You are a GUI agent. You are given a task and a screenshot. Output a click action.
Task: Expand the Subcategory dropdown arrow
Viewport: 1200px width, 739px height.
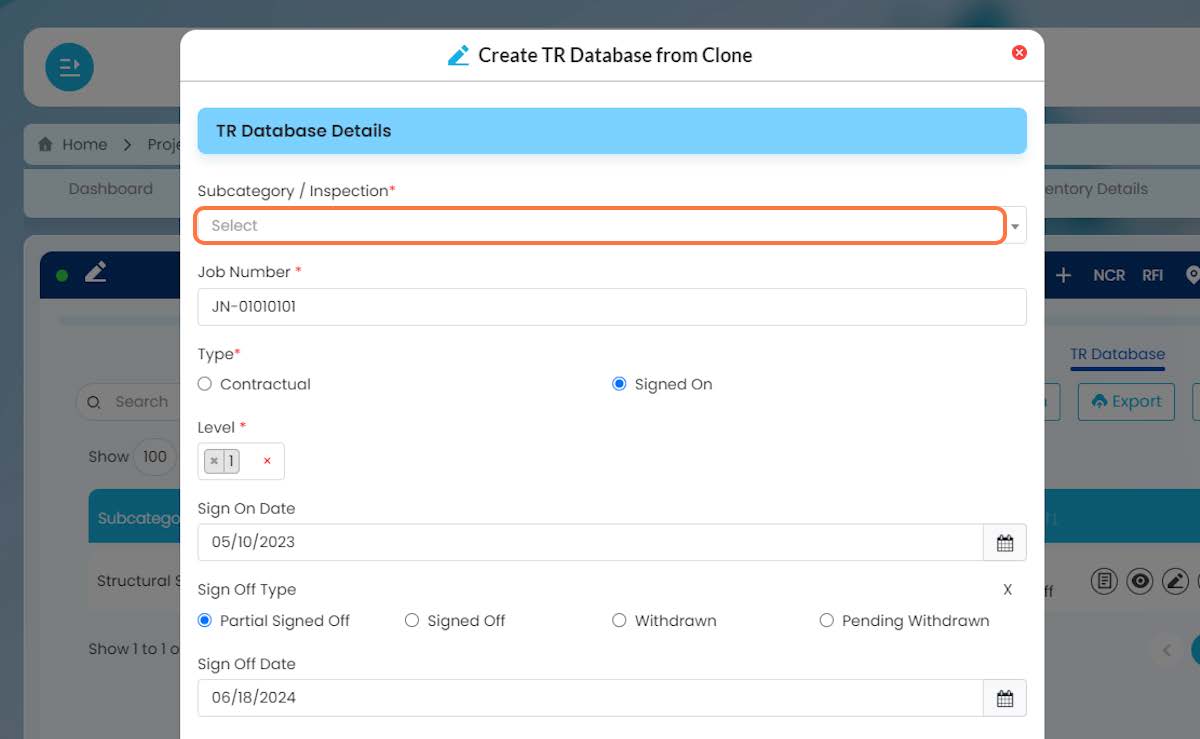[1015, 226]
